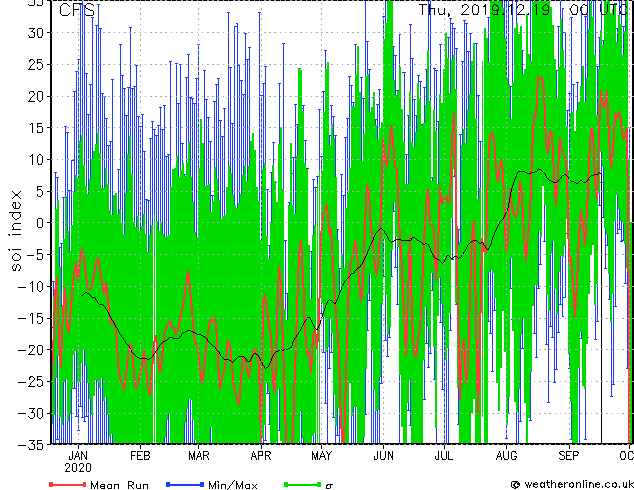Click the 'Mean Run' legend label
The image size is (634, 490).
pyautogui.click(x=119, y=485)
